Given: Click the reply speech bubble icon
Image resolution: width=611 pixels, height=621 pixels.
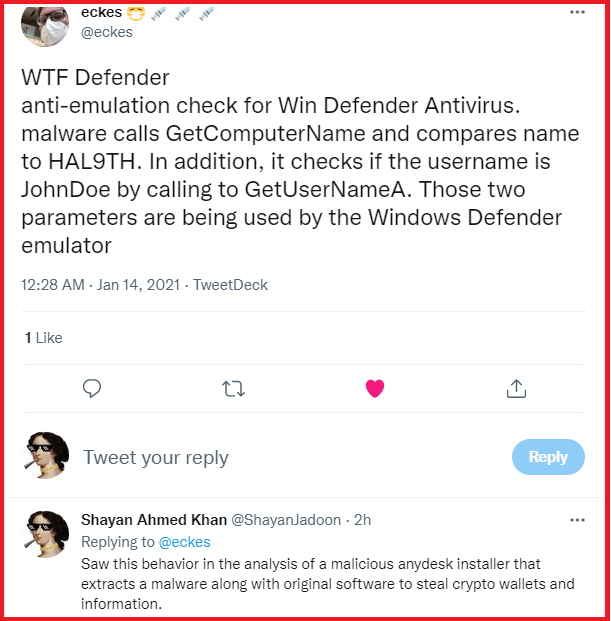Looking at the screenshot, I should tap(92, 389).
